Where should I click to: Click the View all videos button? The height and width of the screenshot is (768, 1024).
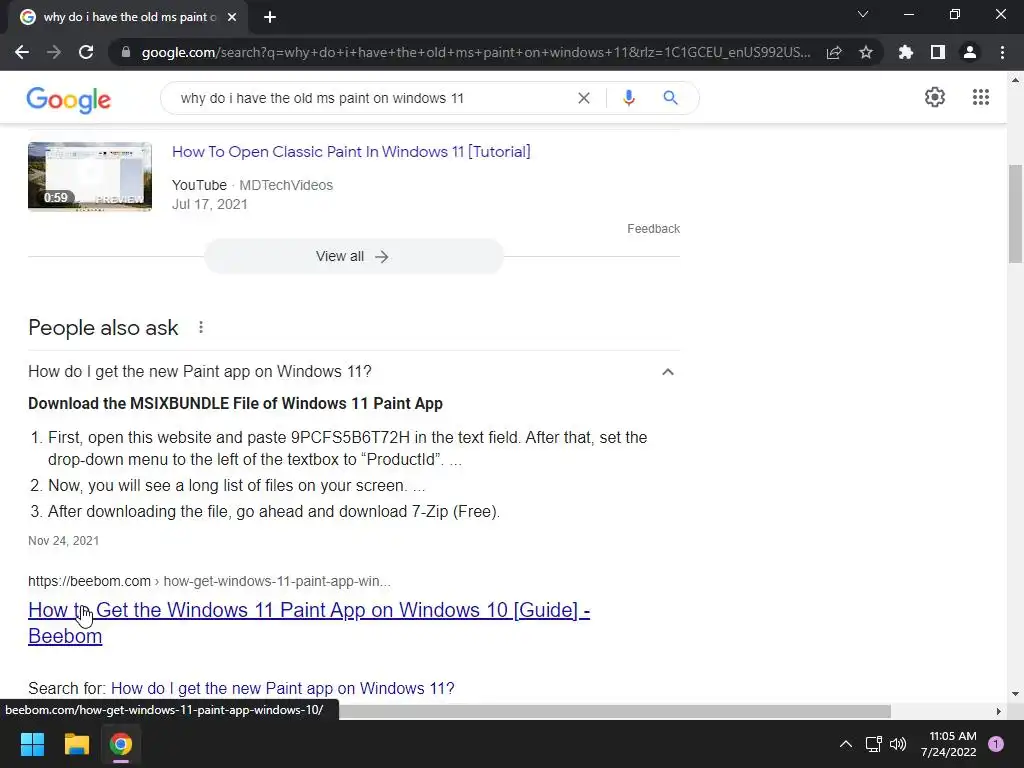click(353, 257)
